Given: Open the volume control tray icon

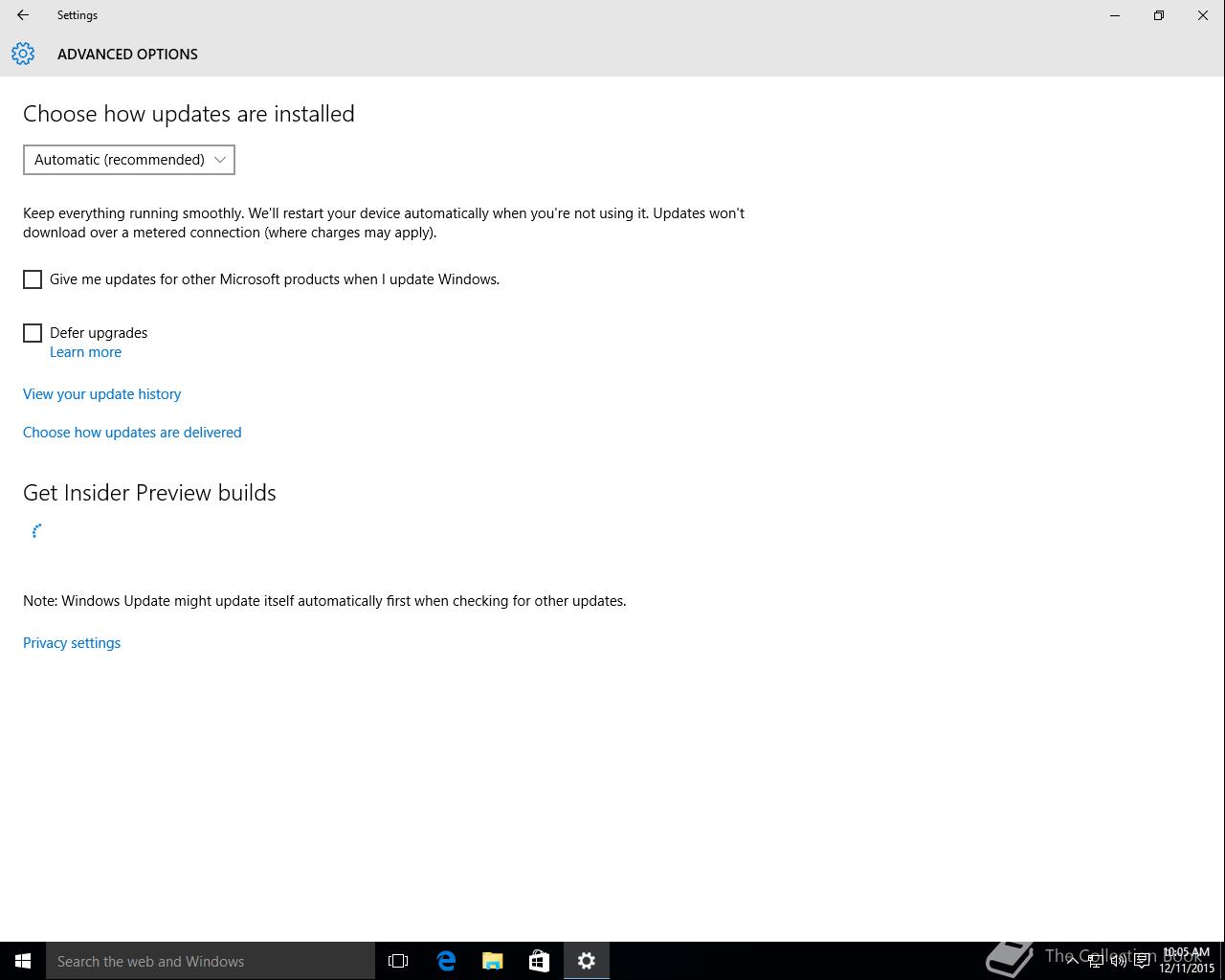Looking at the screenshot, I should point(1119,961).
